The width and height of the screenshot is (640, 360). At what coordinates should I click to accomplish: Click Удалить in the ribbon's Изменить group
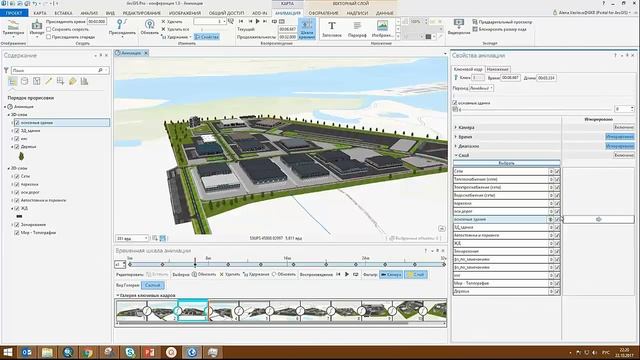click(x=172, y=21)
